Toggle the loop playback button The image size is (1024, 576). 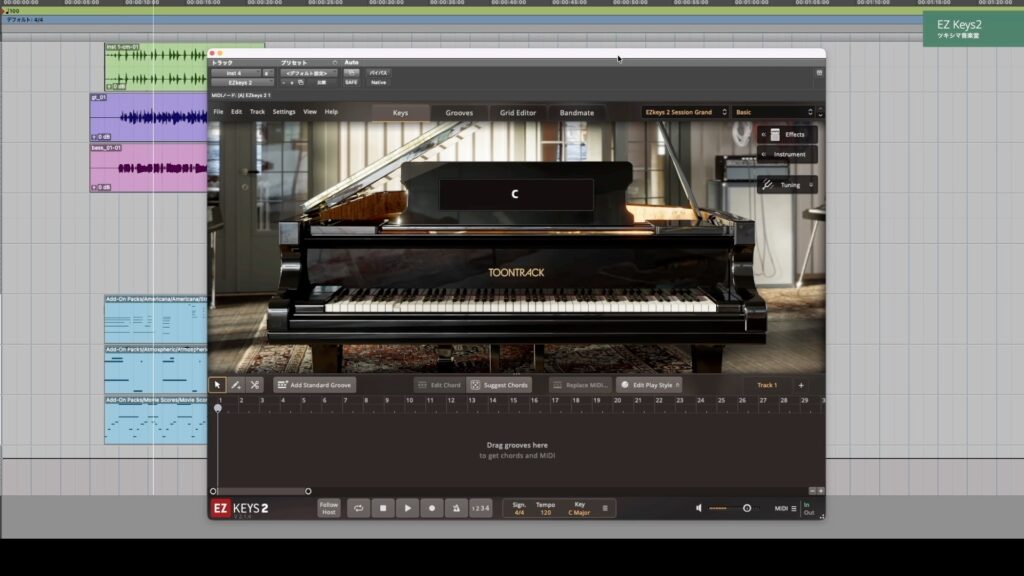click(x=358, y=508)
